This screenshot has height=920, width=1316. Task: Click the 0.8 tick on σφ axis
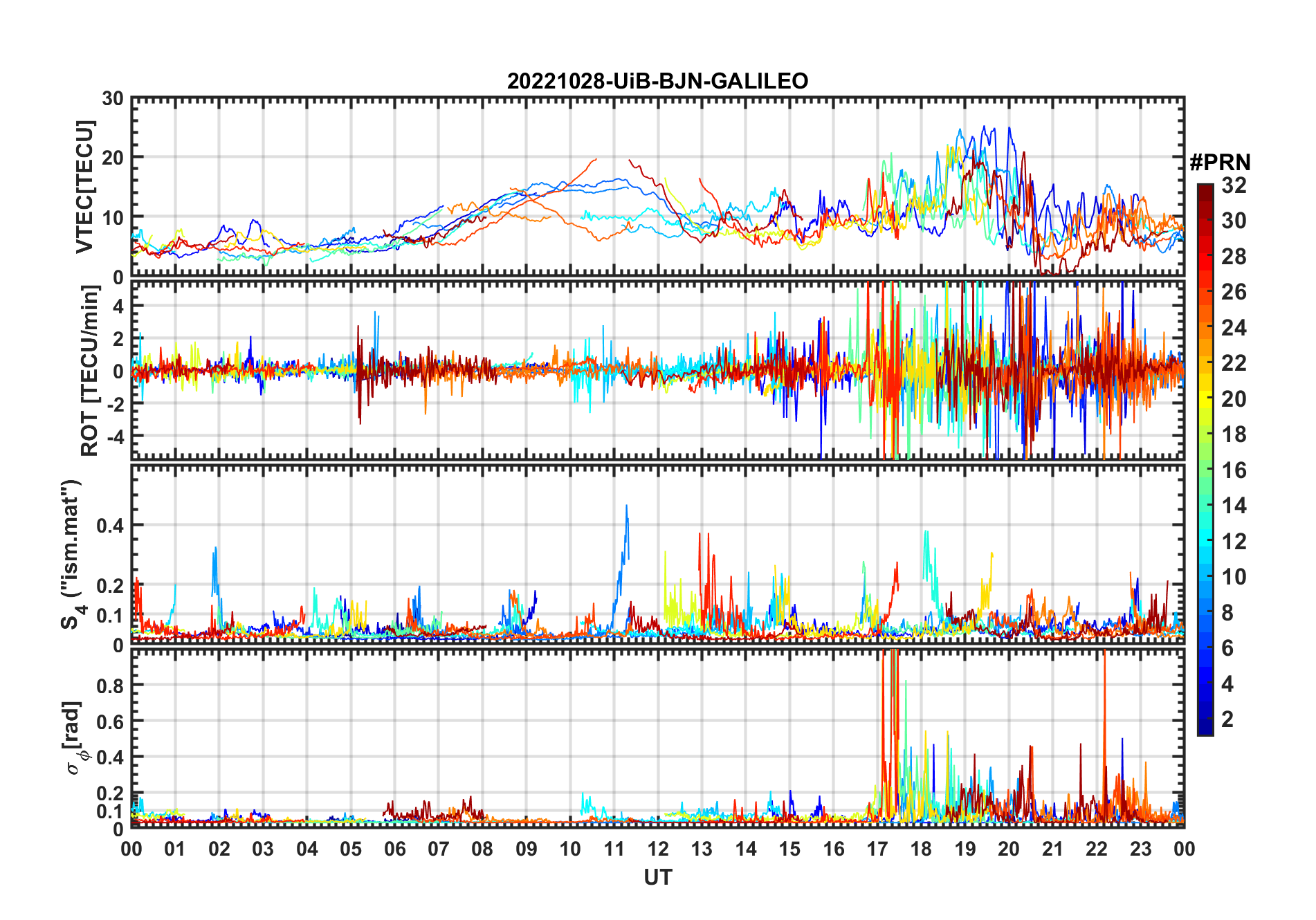point(110,686)
